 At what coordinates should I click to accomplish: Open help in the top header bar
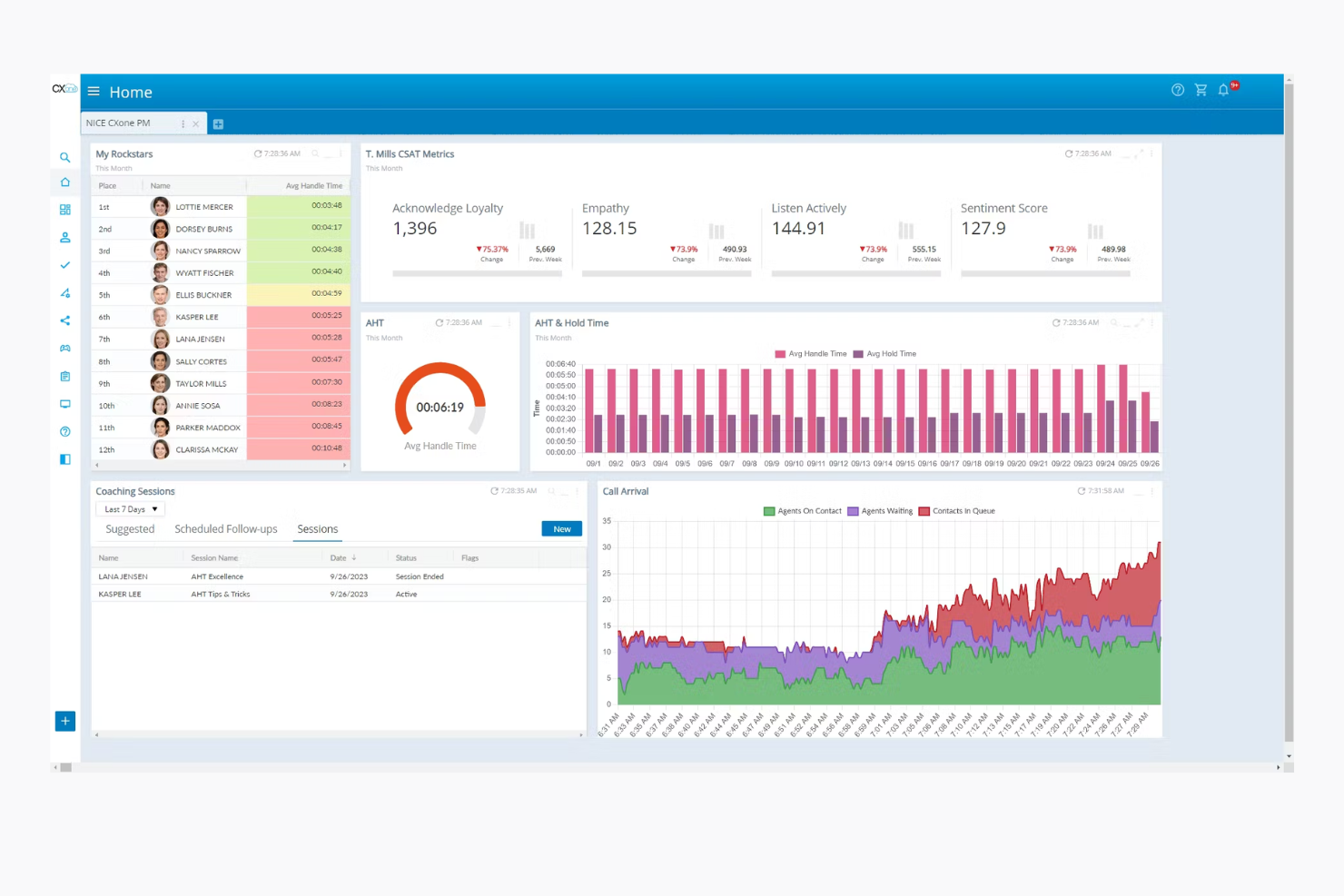(1178, 90)
